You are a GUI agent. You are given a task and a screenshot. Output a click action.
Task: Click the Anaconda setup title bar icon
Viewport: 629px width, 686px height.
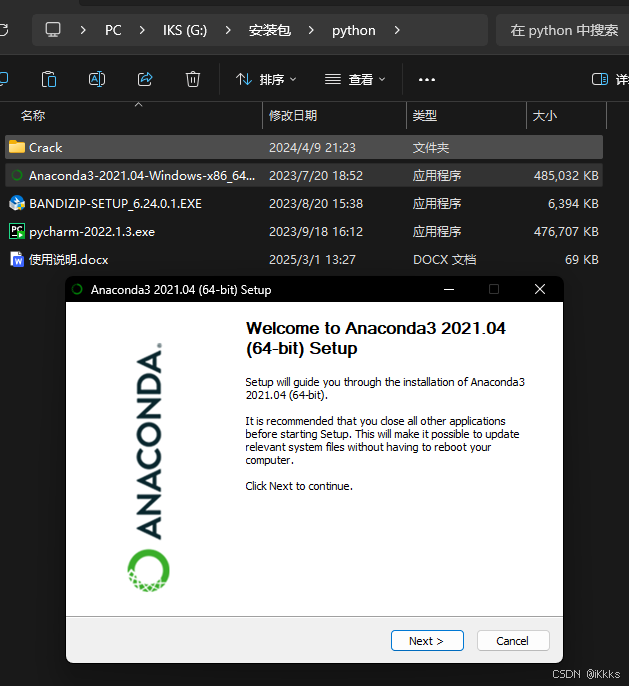[77, 289]
